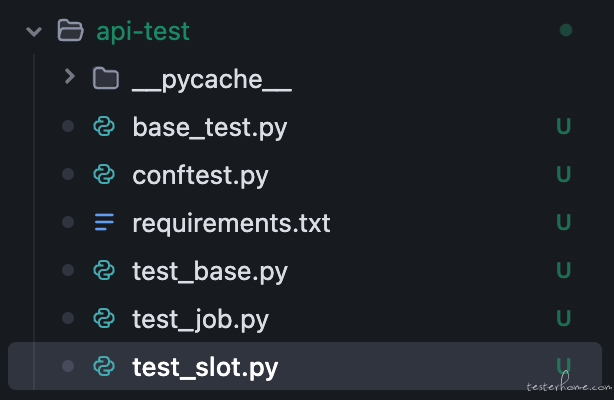This screenshot has height=400, width=614.
Task: Click the Python icon beside test_slot.py
Action: (104, 366)
